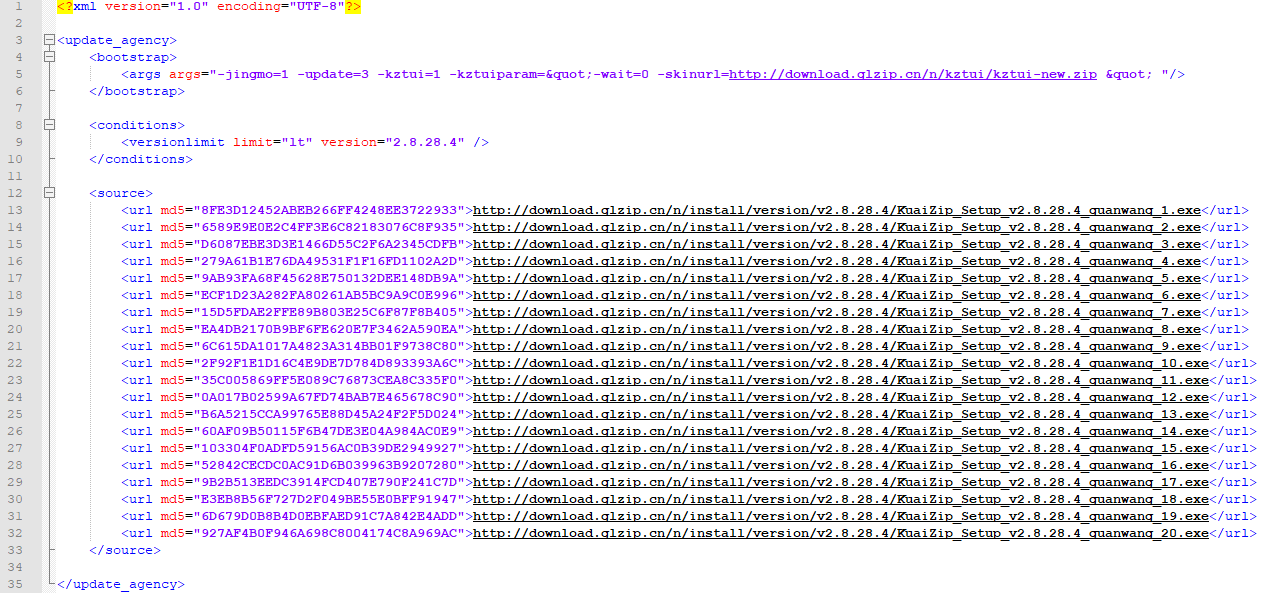Collapse the bootstrap section fold marker
The image size is (1262, 593).
coord(50,58)
